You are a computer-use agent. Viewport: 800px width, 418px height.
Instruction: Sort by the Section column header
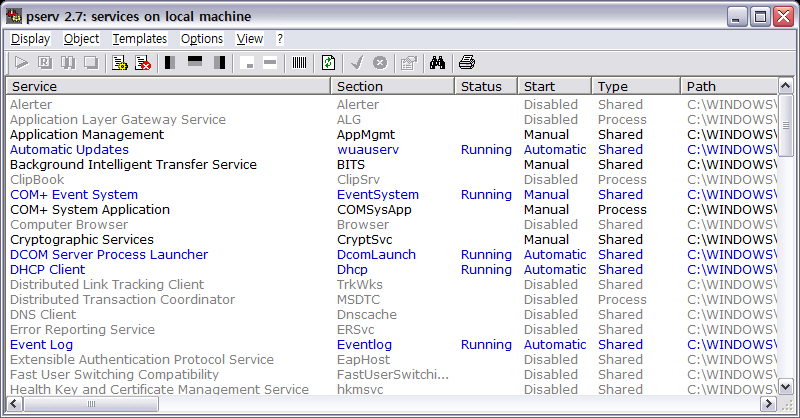pos(392,86)
